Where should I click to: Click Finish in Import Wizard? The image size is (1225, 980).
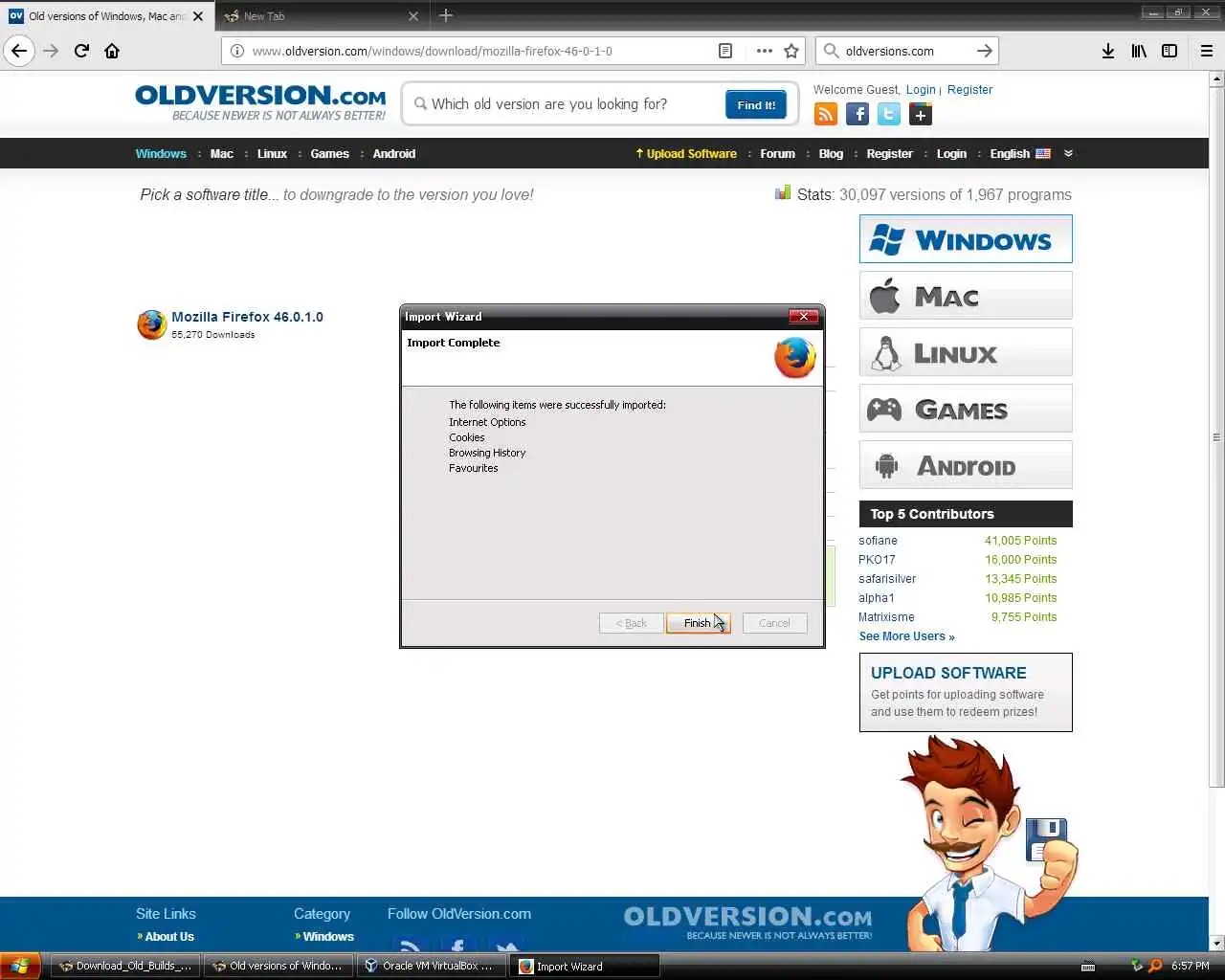click(x=698, y=623)
